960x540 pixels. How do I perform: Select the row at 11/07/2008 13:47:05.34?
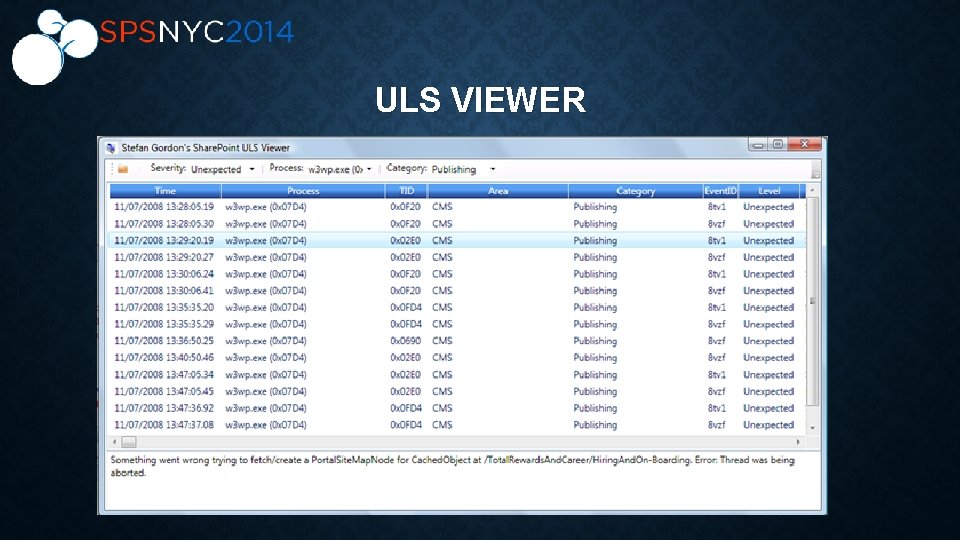[x=457, y=375]
